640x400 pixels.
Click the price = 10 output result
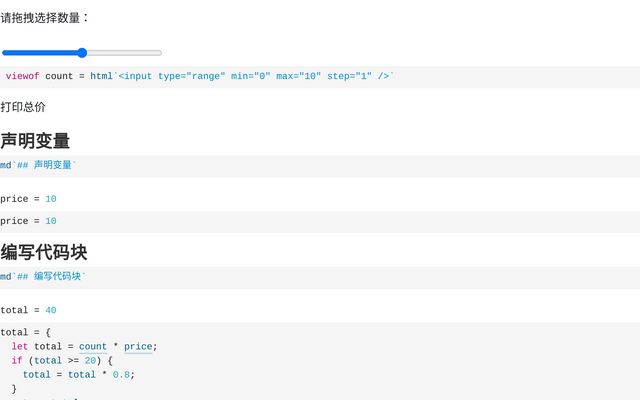[x=28, y=199]
